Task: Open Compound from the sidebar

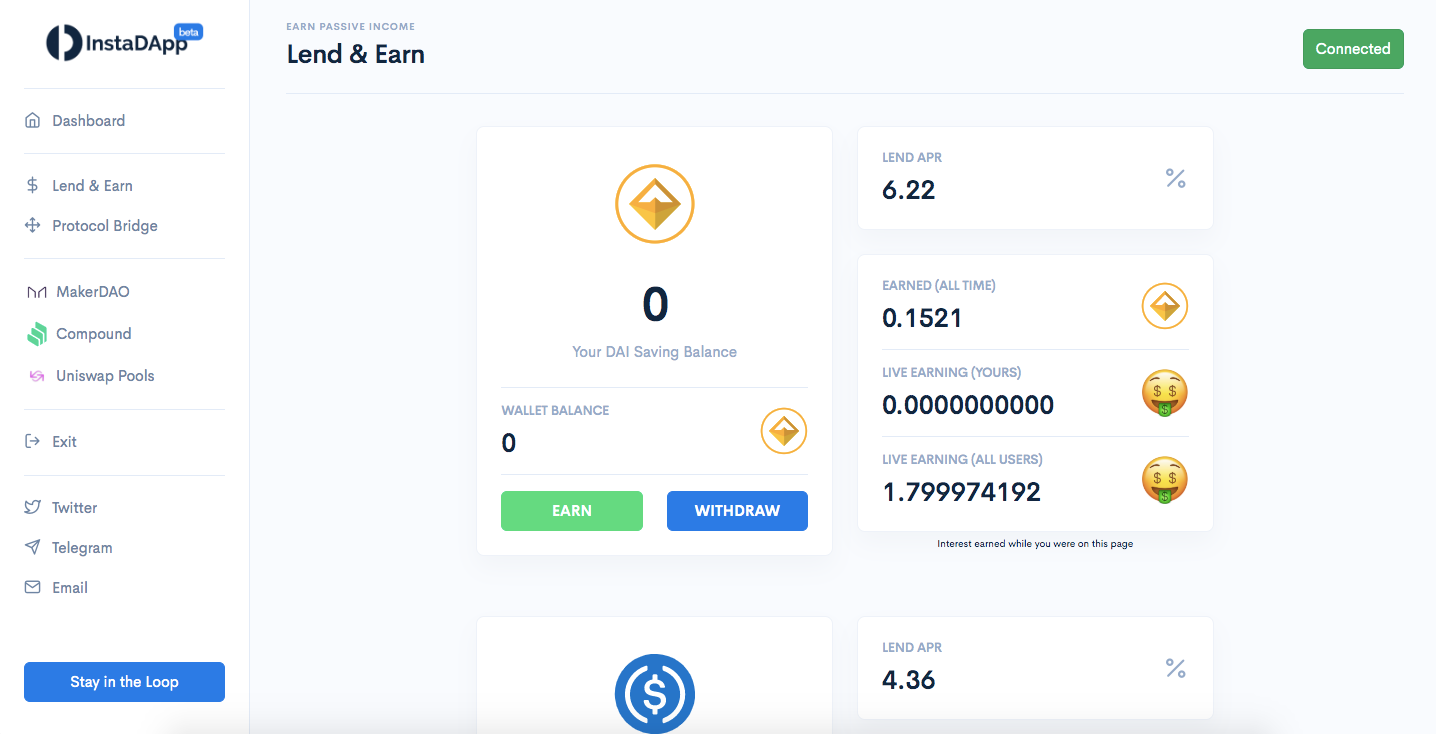Action: click(93, 334)
